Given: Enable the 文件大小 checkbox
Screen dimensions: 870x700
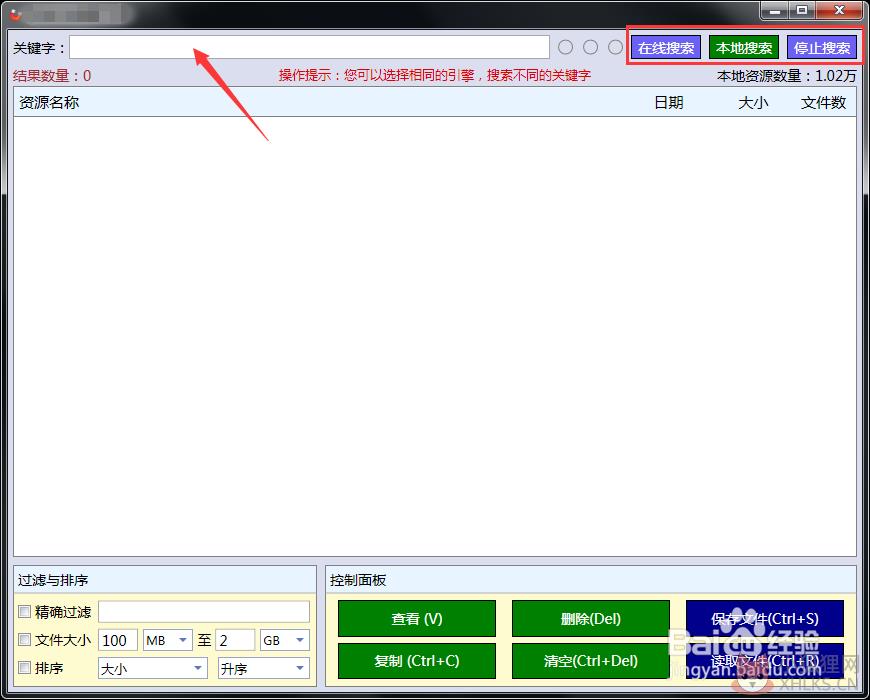Looking at the screenshot, I should tap(24, 640).
